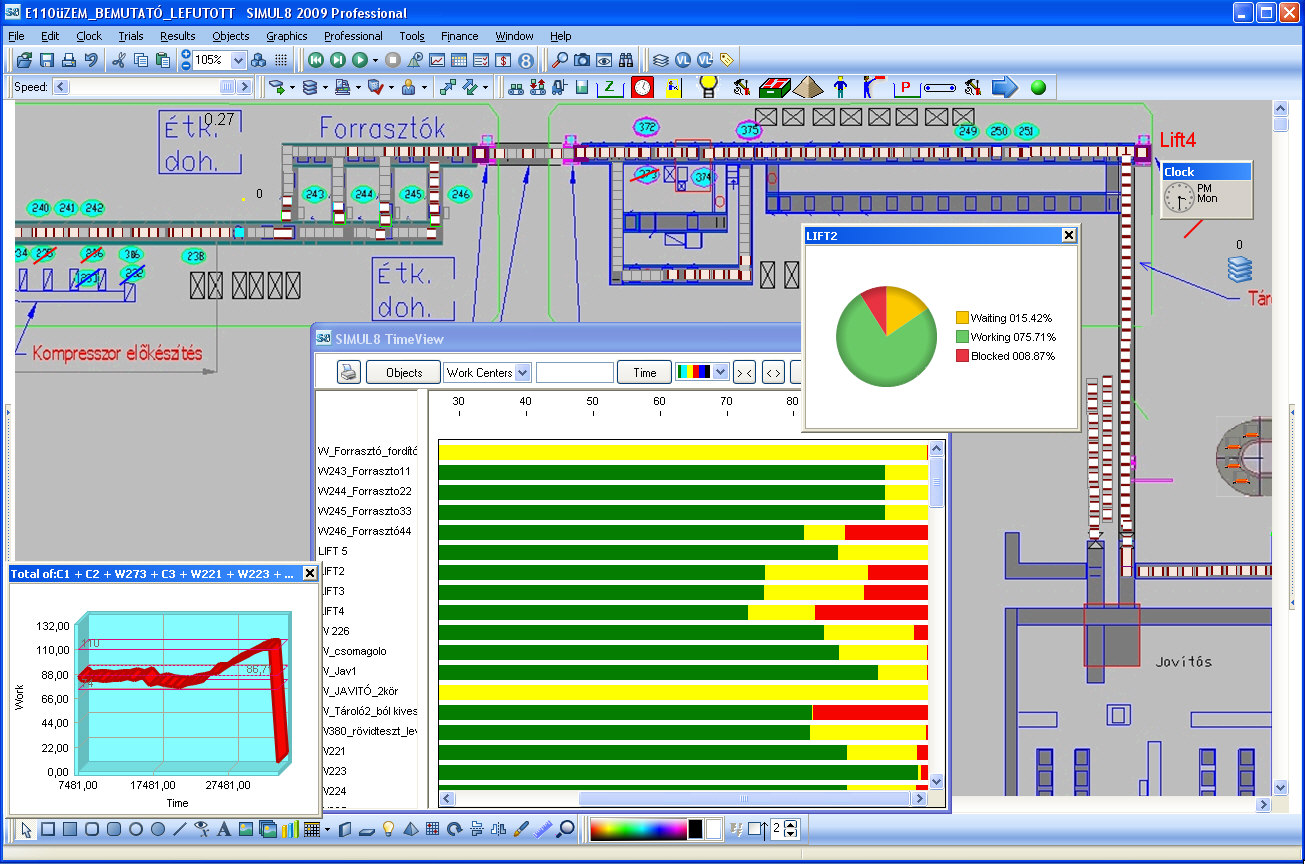The image size is (1305, 864).
Task: Open the grid table dropdown in bottom toolbar
Action: (327, 830)
